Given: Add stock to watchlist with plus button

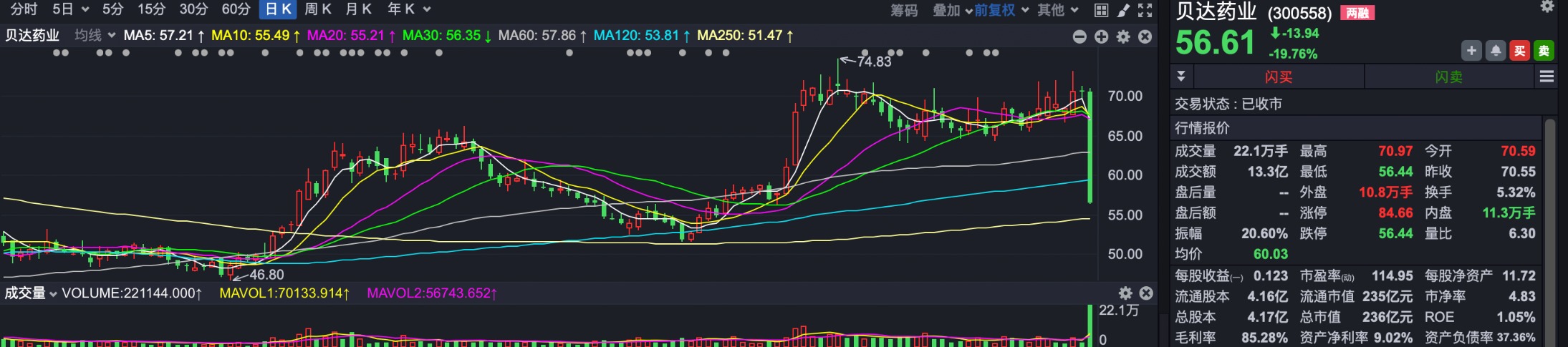Looking at the screenshot, I should pyautogui.click(x=1471, y=51).
